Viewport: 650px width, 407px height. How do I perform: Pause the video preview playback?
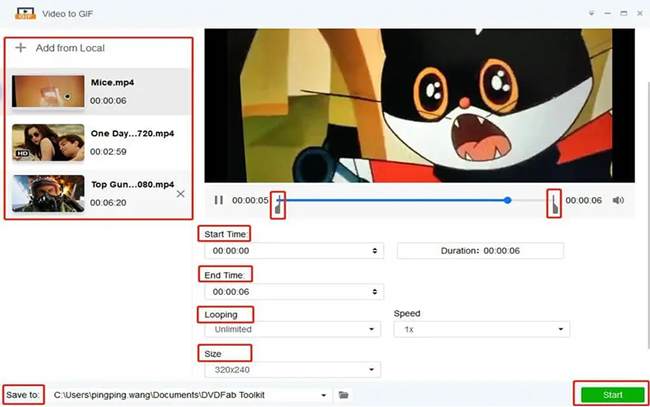point(219,200)
